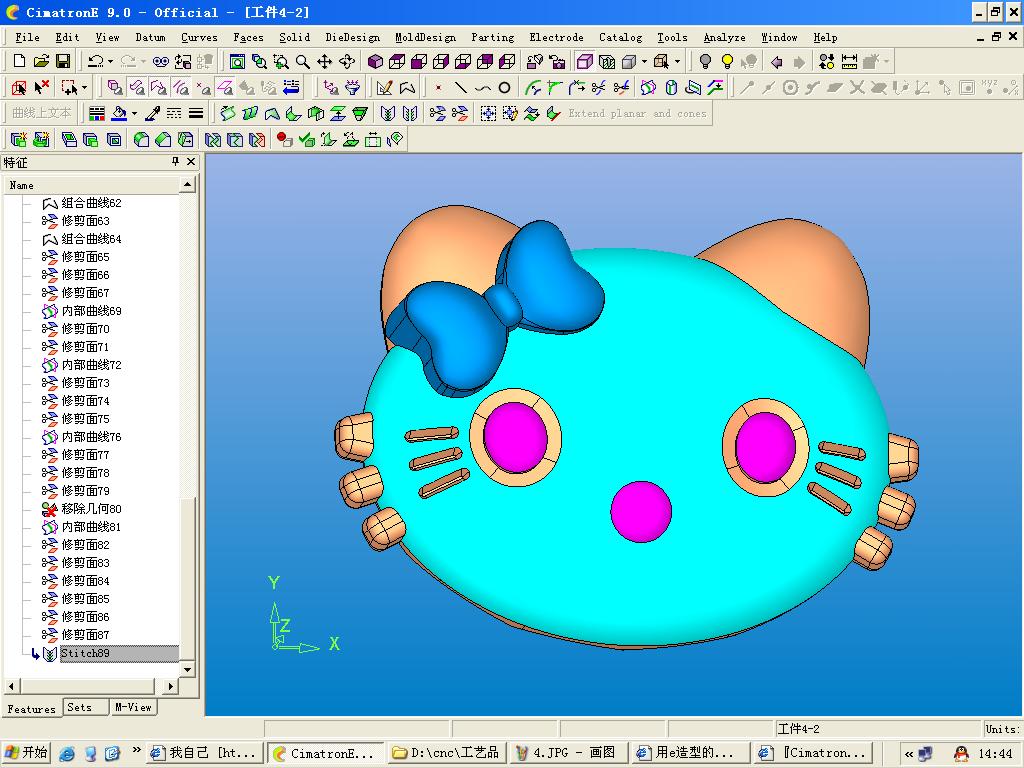Choose the Line curve tool
Screen dimensions: 1024x768
pos(460,87)
